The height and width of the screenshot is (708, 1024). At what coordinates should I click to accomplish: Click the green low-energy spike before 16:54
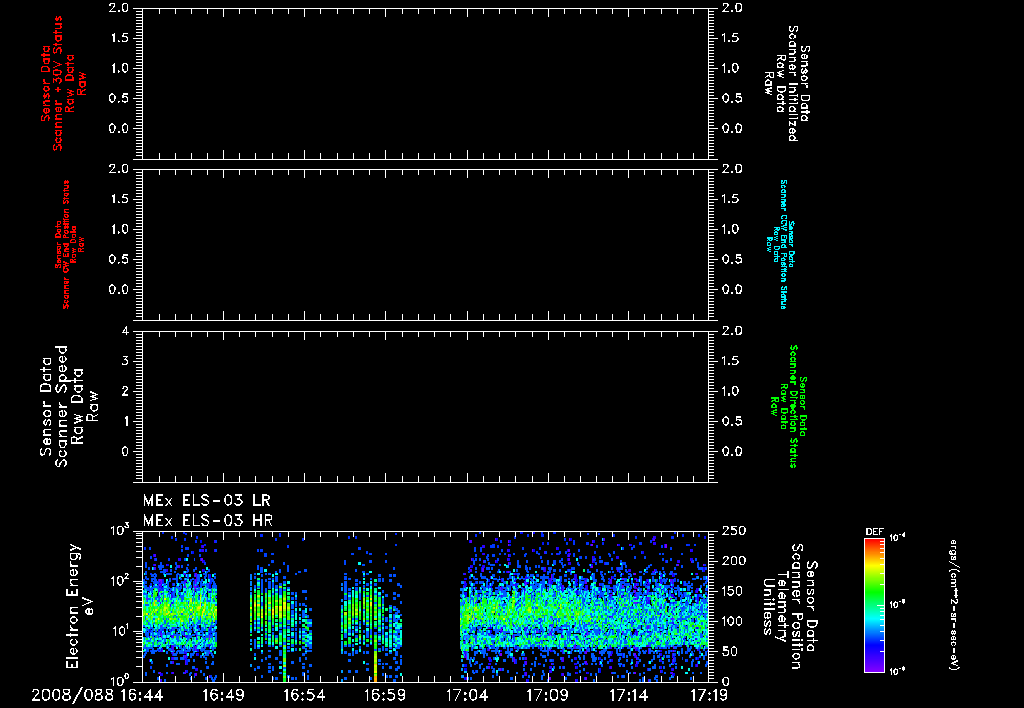point(285,666)
